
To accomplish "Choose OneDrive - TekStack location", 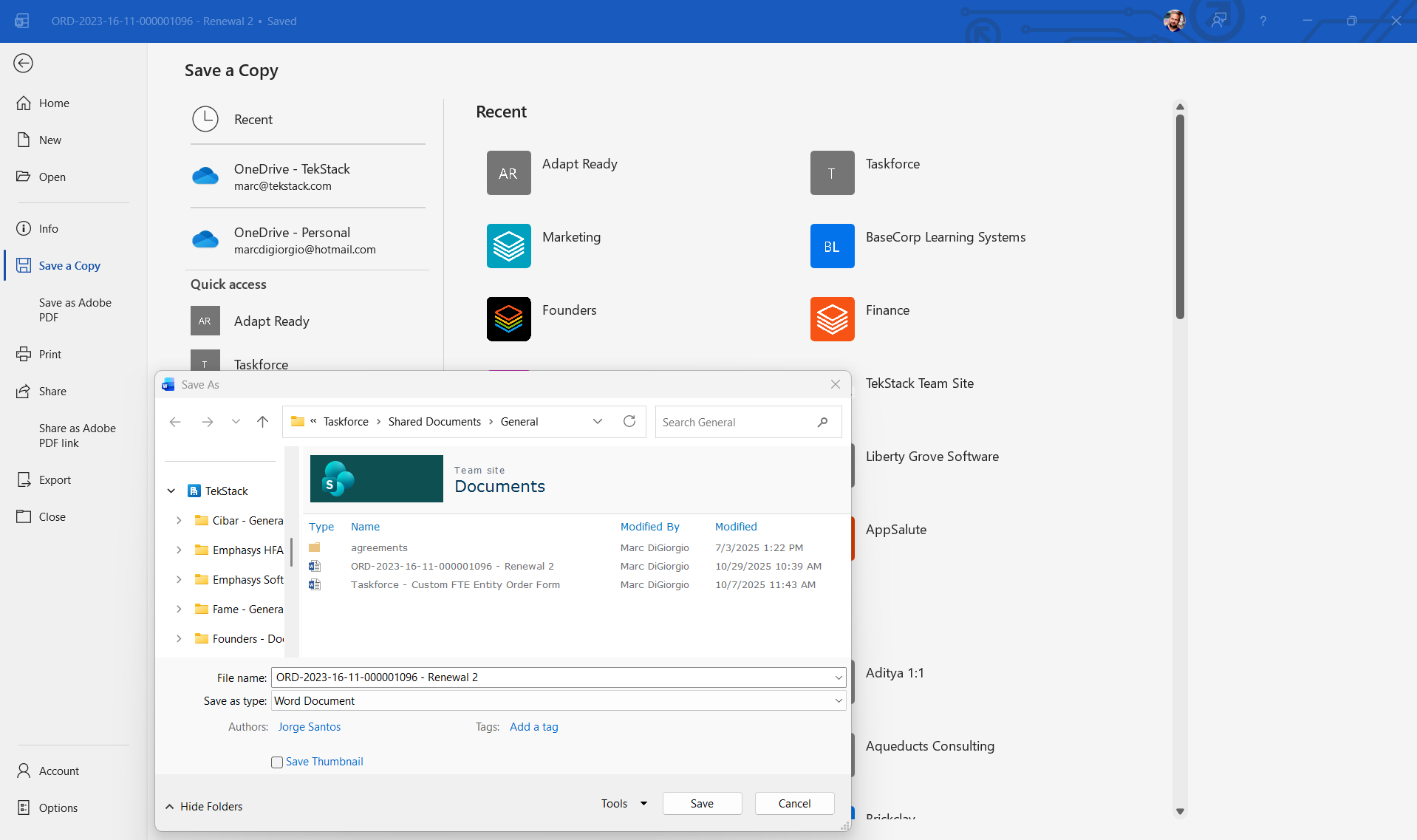I will click(308, 177).
